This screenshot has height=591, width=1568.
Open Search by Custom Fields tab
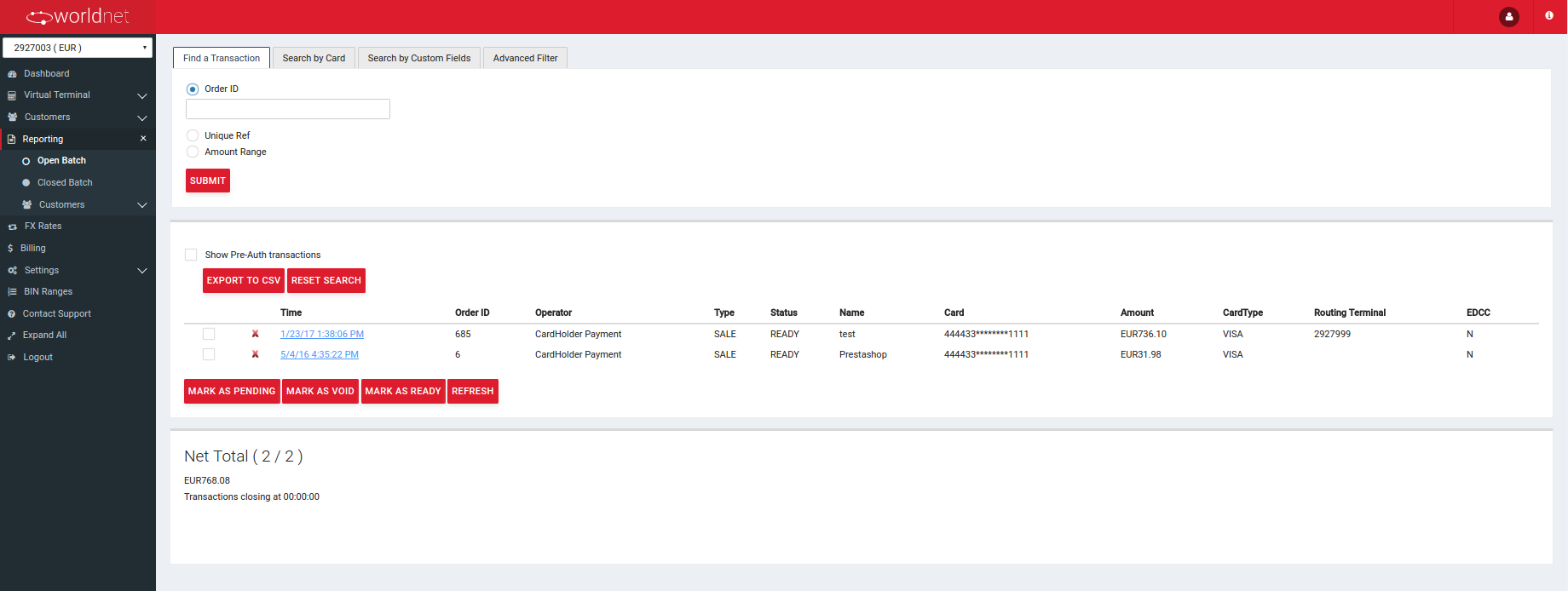(x=419, y=58)
